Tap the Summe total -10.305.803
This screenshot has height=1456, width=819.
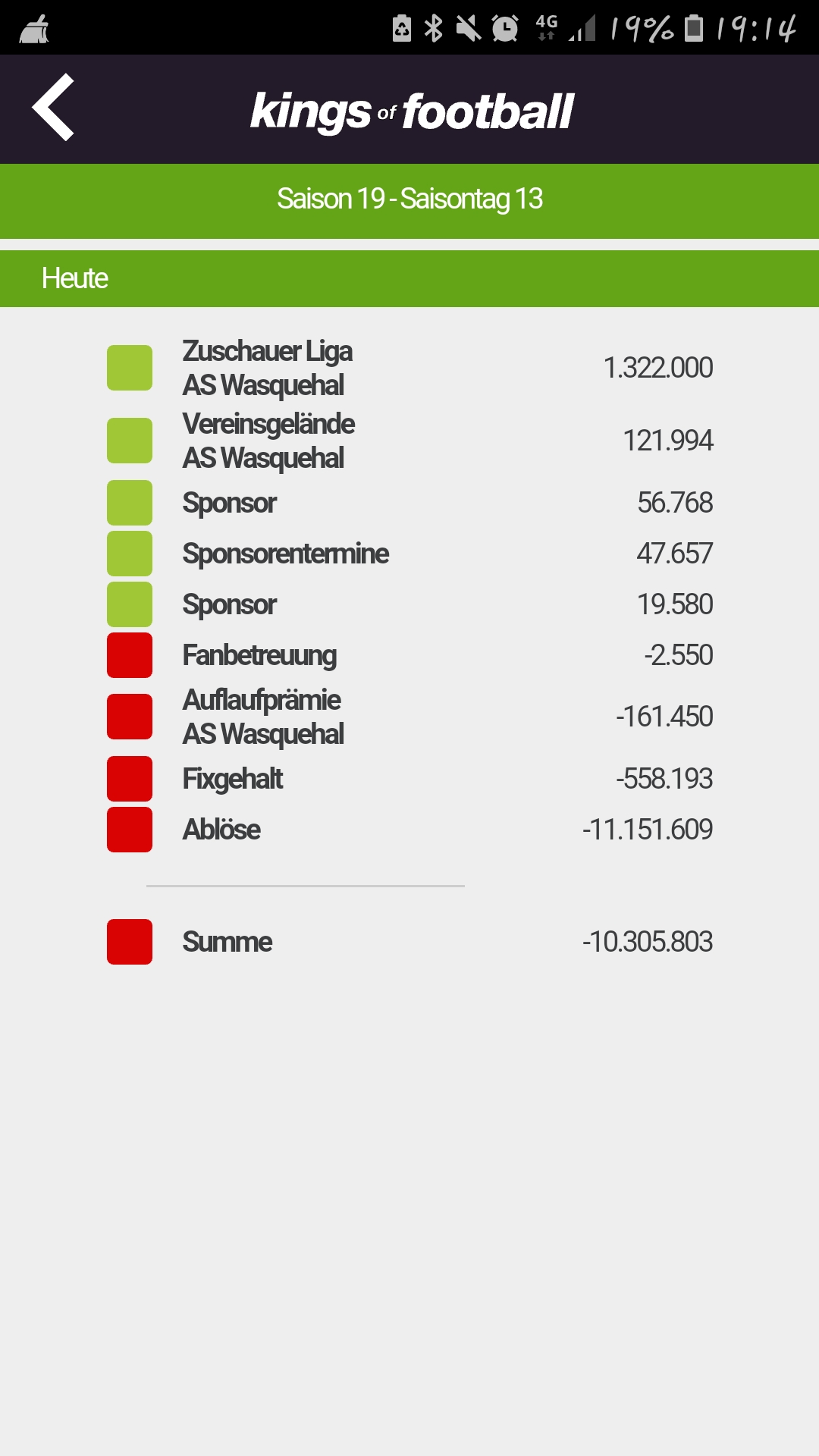coord(648,942)
